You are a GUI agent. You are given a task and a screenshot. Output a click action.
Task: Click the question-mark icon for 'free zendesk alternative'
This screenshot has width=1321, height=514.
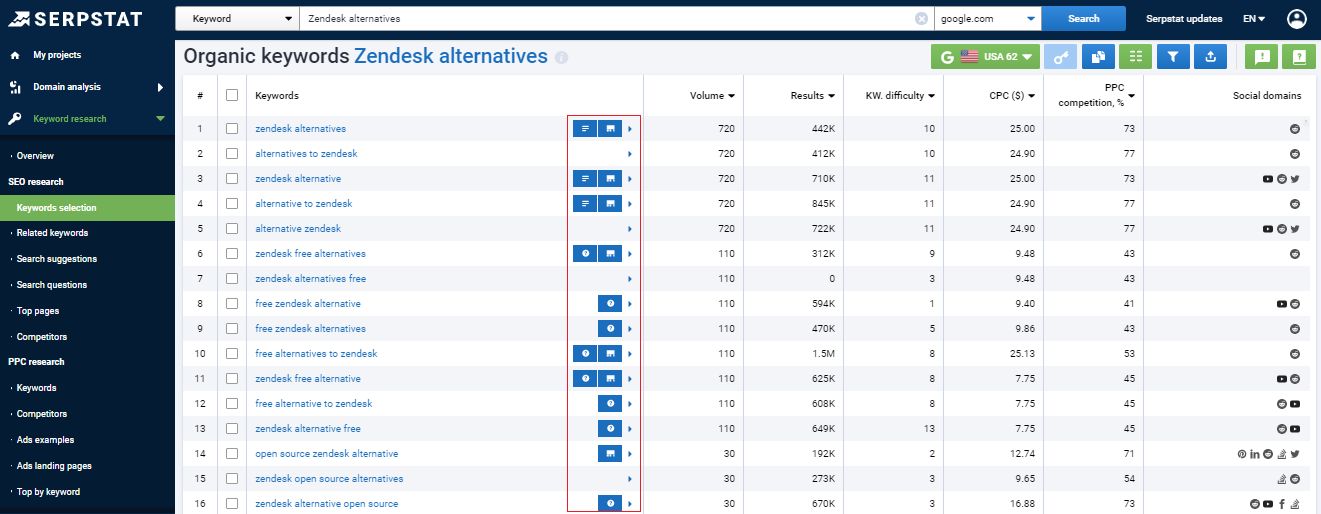[x=610, y=304]
